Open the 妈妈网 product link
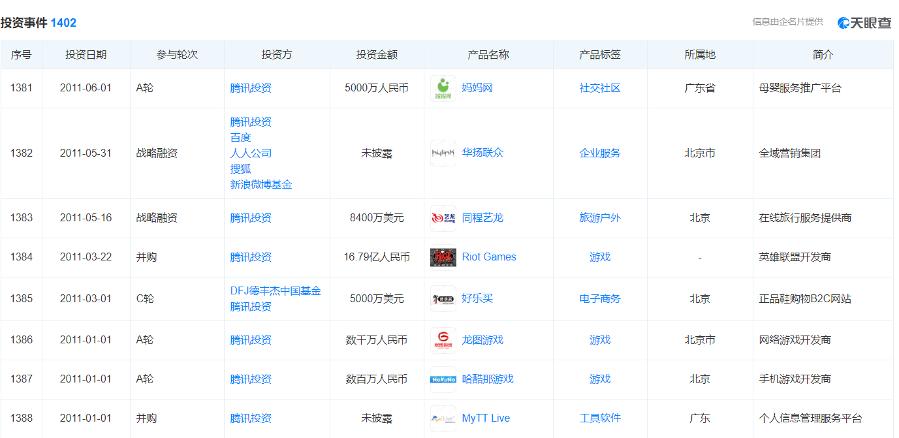 point(477,88)
